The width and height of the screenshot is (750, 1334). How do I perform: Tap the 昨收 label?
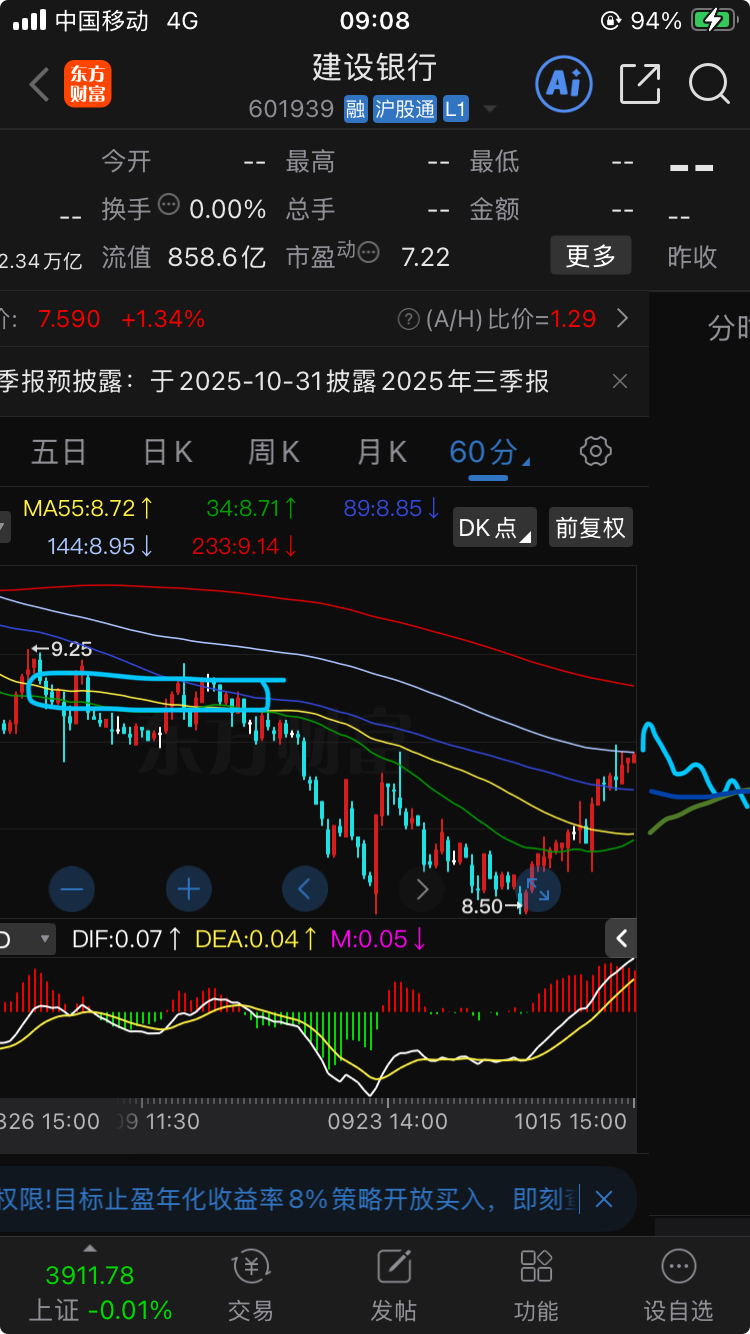point(692,257)
